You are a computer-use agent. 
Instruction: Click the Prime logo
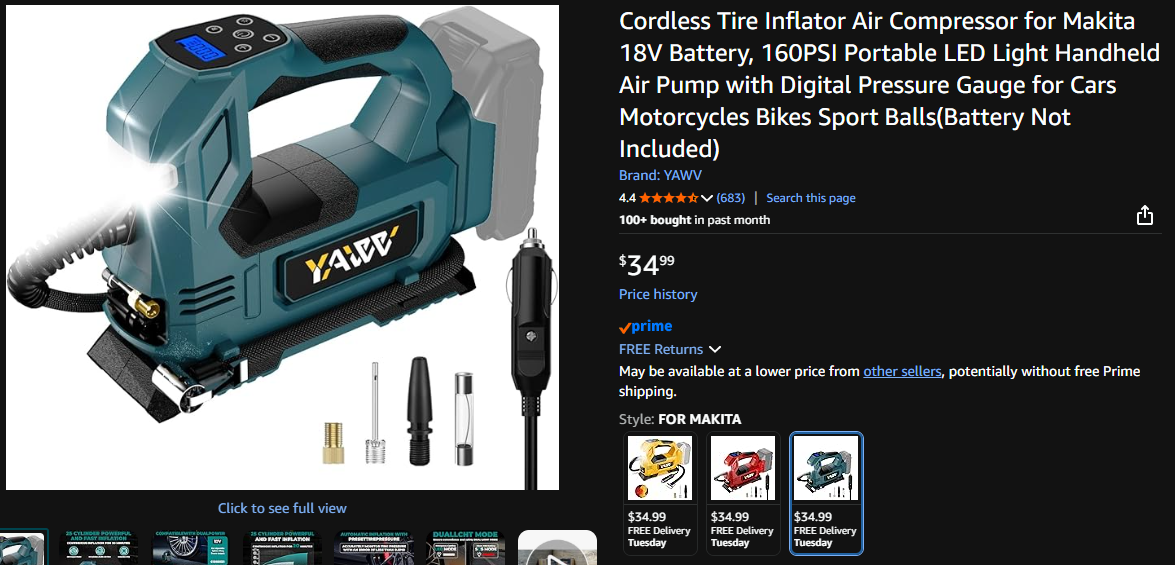click(645, 327)
